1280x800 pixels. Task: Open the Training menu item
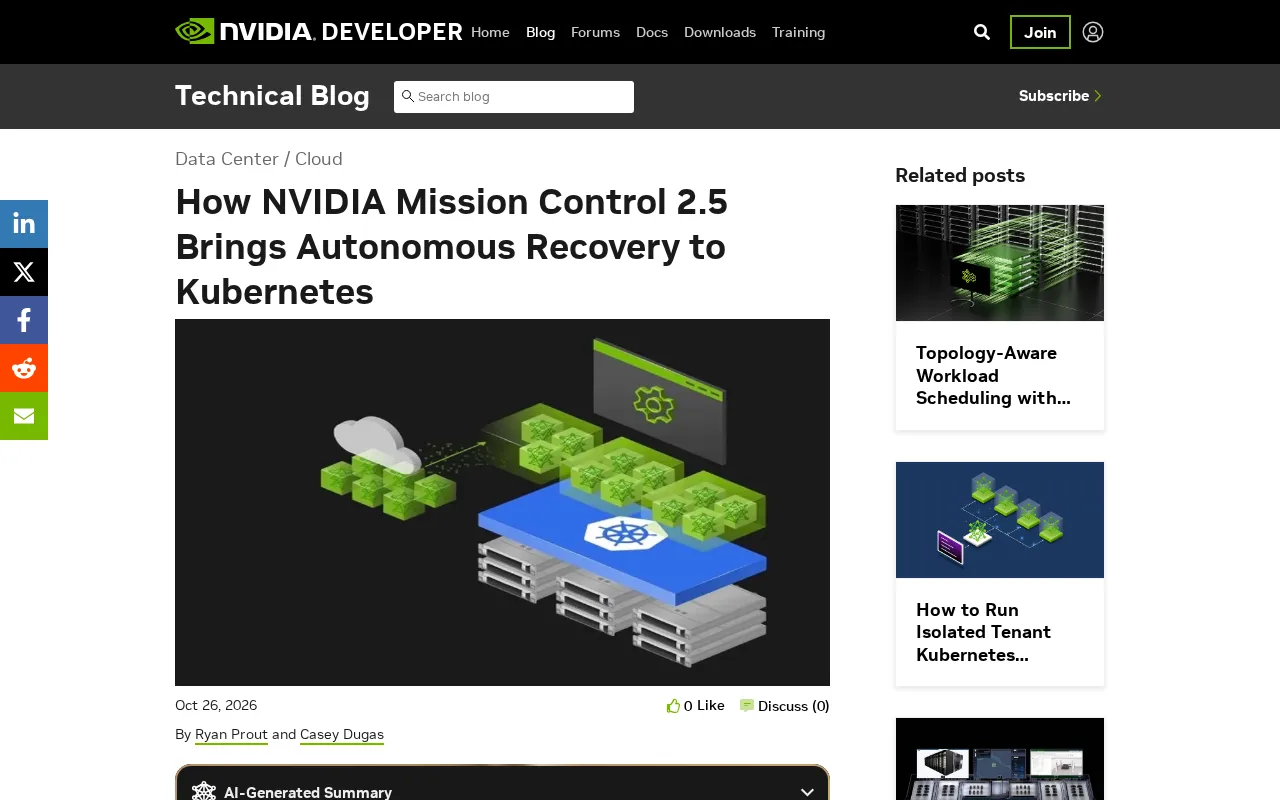coord(799,32)
